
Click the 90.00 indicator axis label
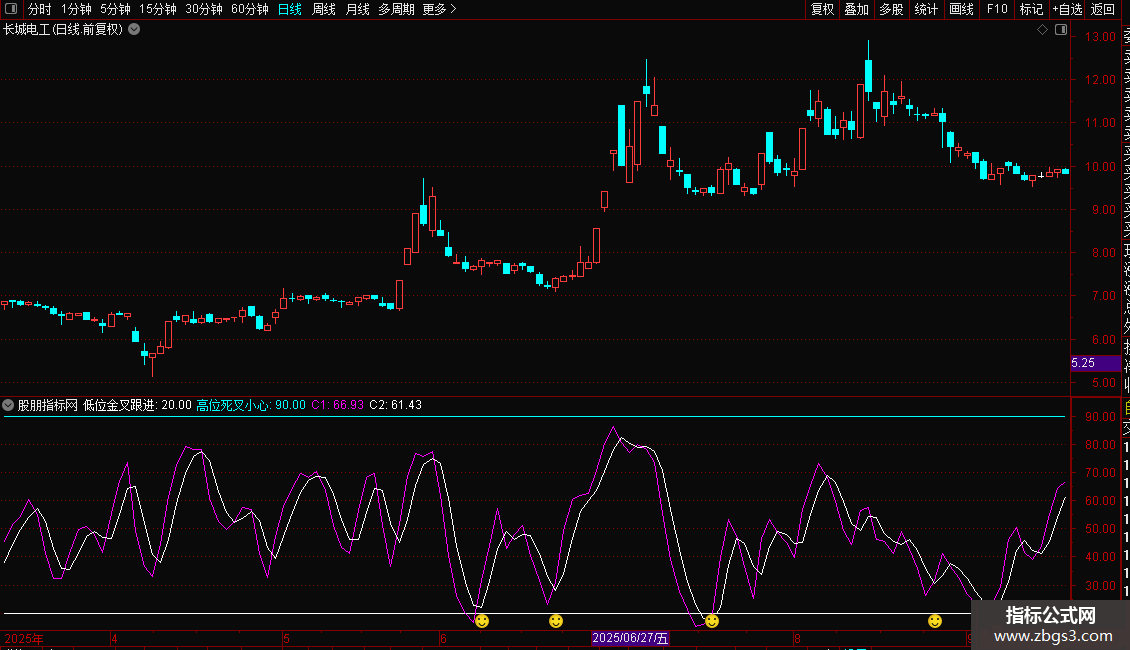point(1100,417)
